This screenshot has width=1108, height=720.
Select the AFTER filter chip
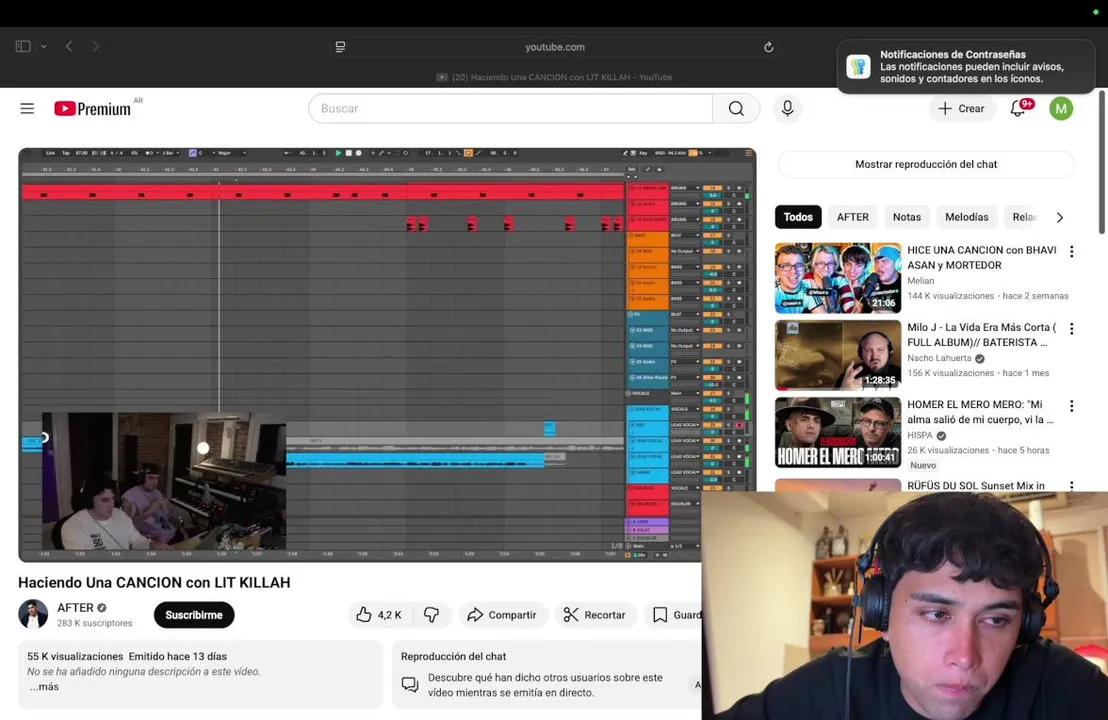coord(853,217)
